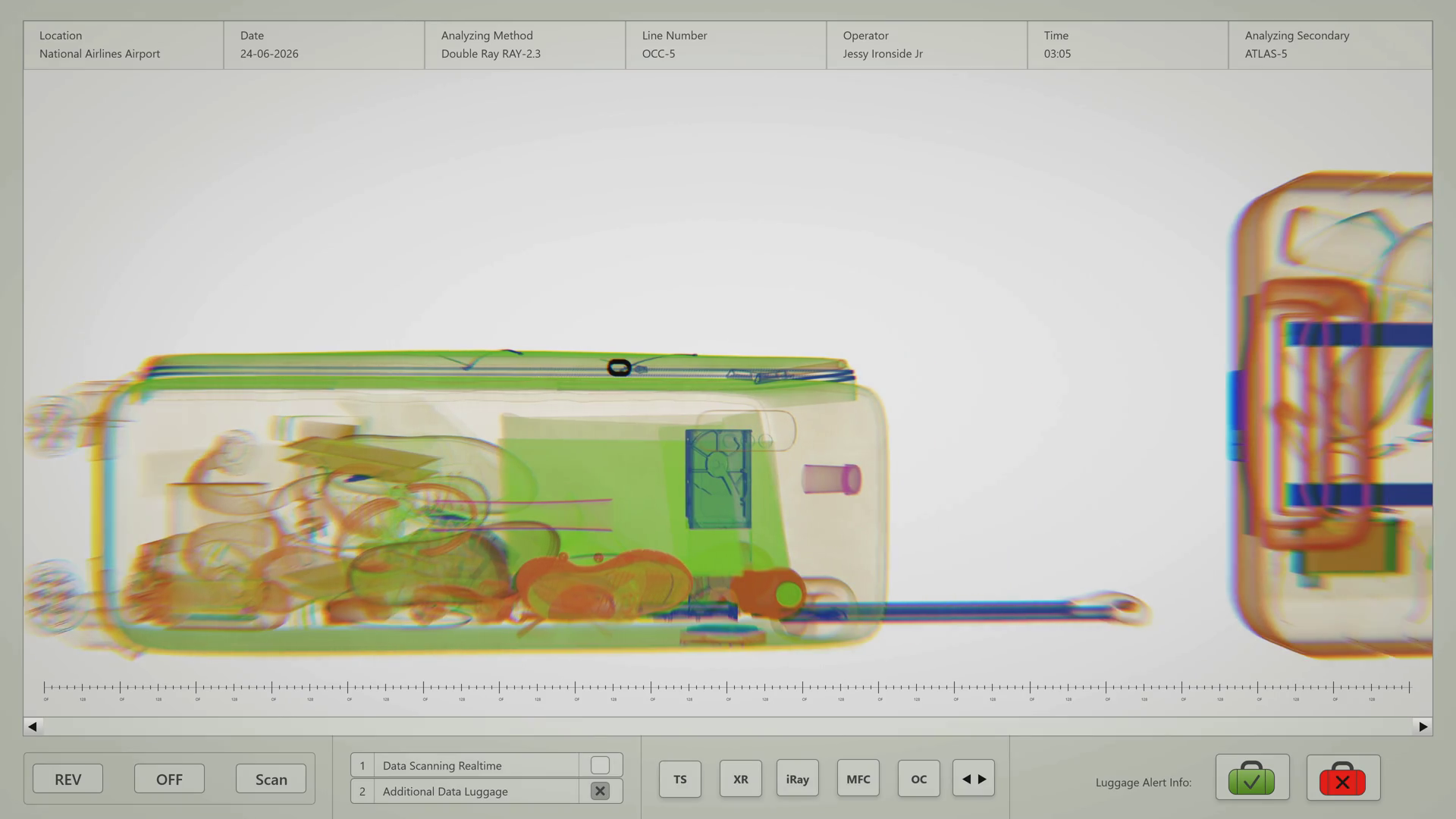
Task: Enable Data Scanning Realtime checkbox
Action: point(600,765)
